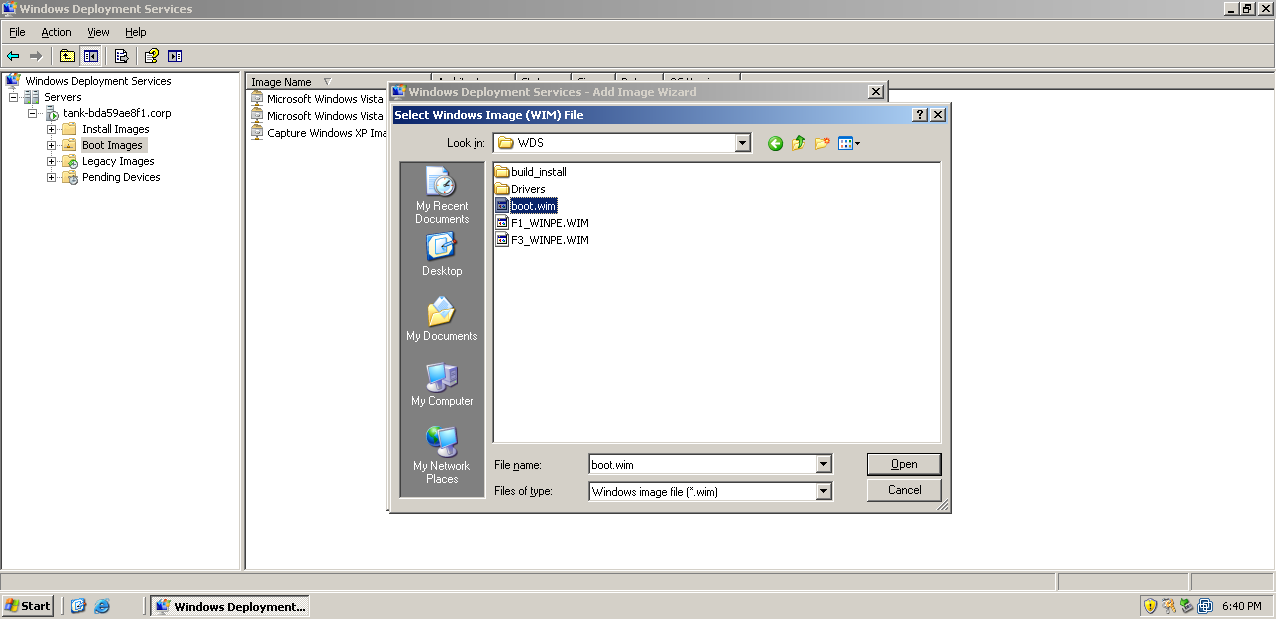The width and height of the screenshot is (1276, 619).
Task: Select the F3_WINPE.WIM file
Action: coord(542,240)
